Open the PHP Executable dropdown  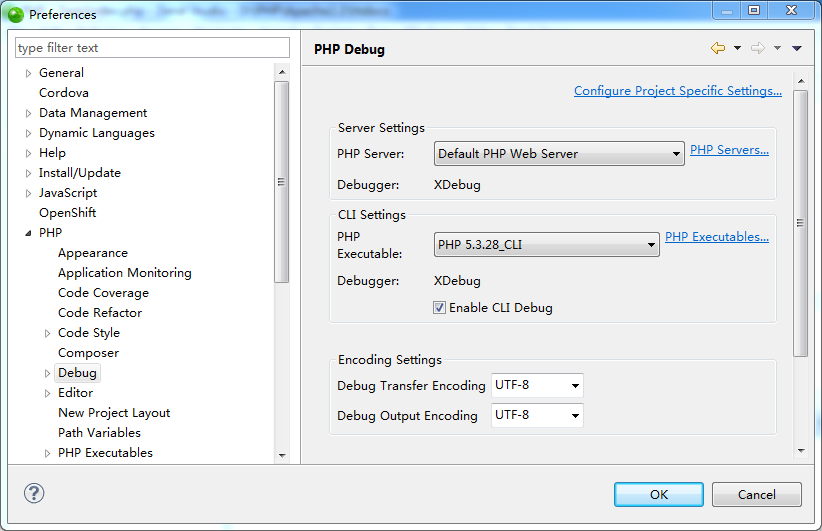[x=546, y=245]
